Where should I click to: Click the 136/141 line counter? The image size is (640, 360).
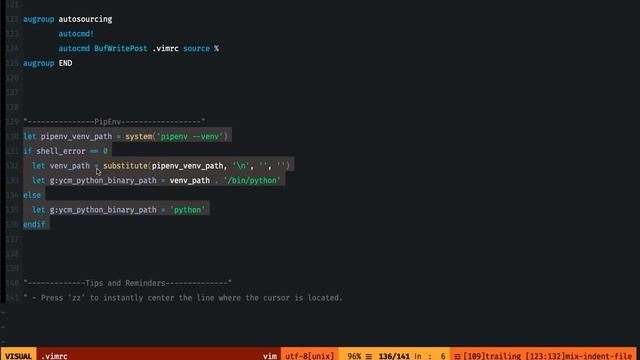[x=394, y=356]
